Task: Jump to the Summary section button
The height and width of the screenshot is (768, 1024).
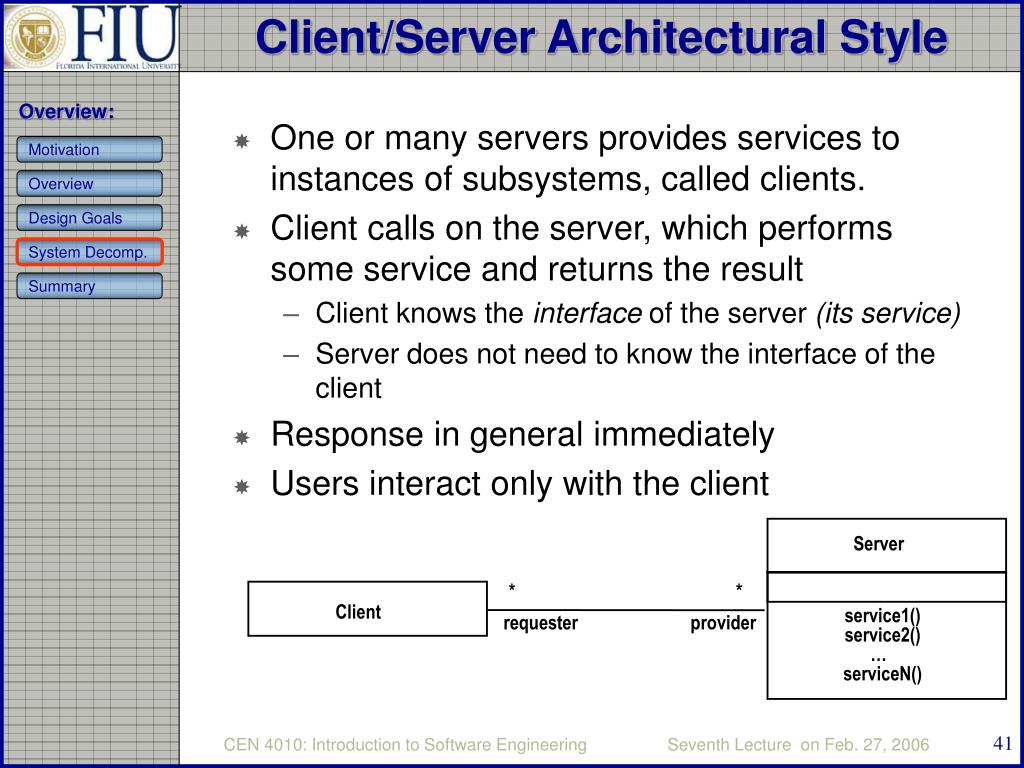Action: point(89,286)
